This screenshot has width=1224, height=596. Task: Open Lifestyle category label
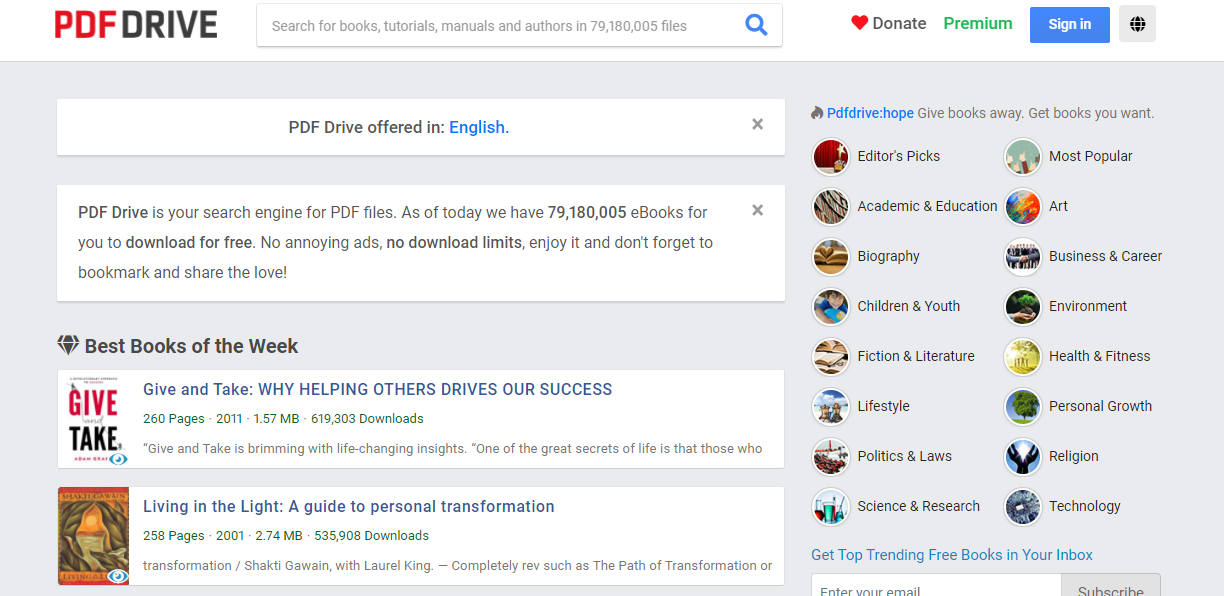pyautogui.click(x=883, y=406)
